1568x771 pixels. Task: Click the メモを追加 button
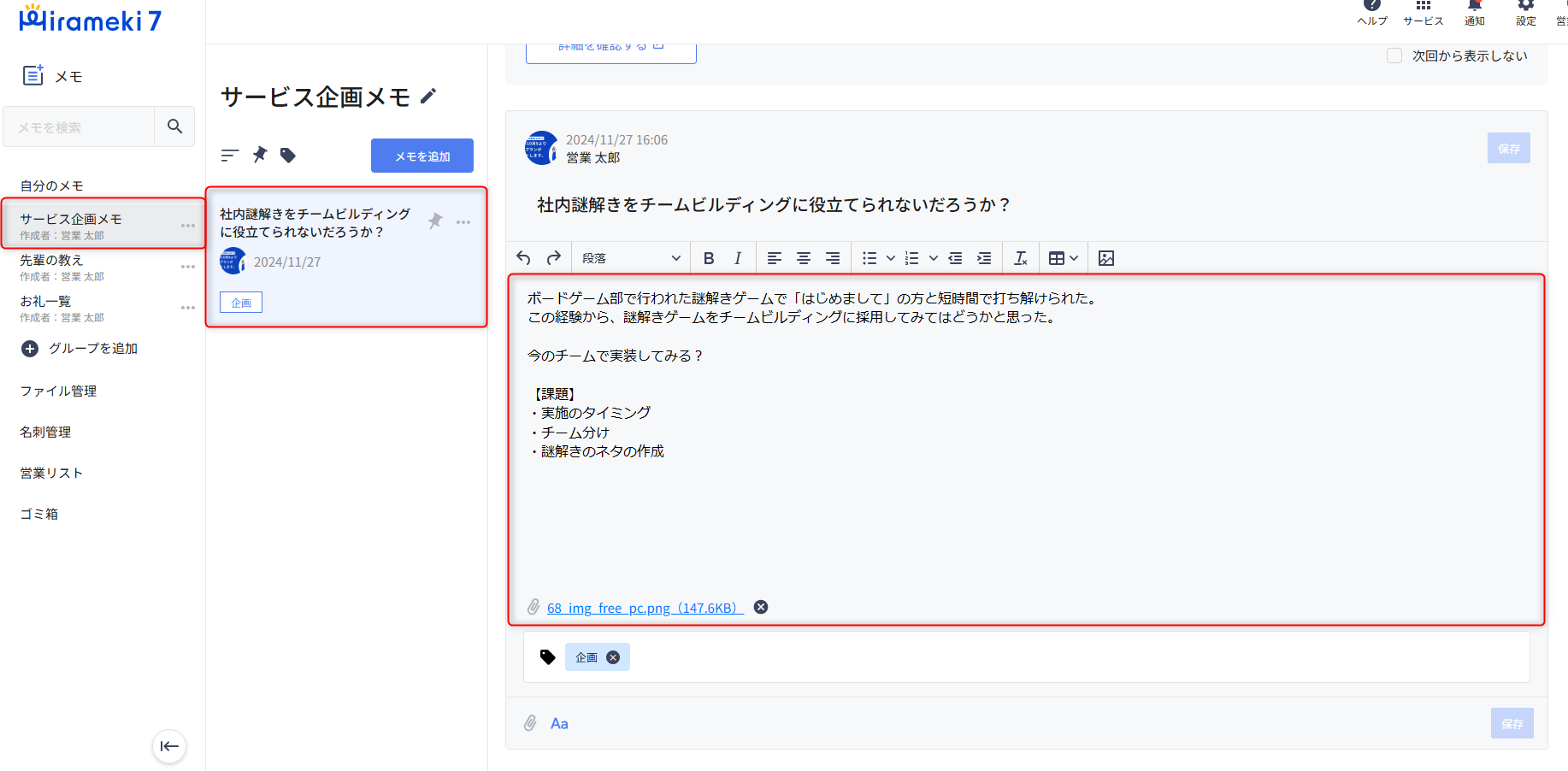[x=421, y=156]
